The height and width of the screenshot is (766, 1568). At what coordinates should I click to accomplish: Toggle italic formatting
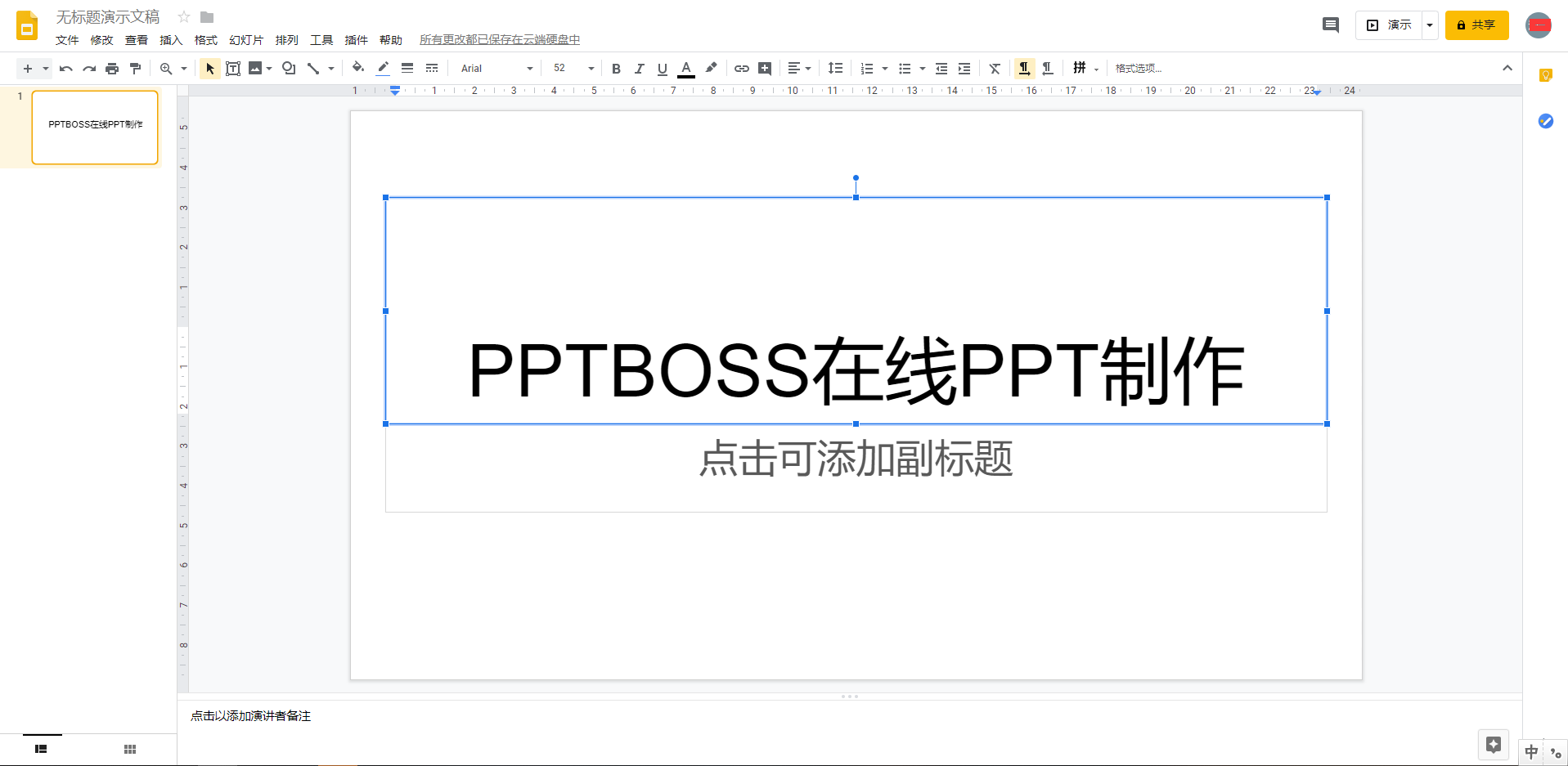pyautogui.click(x=640, y=69)
